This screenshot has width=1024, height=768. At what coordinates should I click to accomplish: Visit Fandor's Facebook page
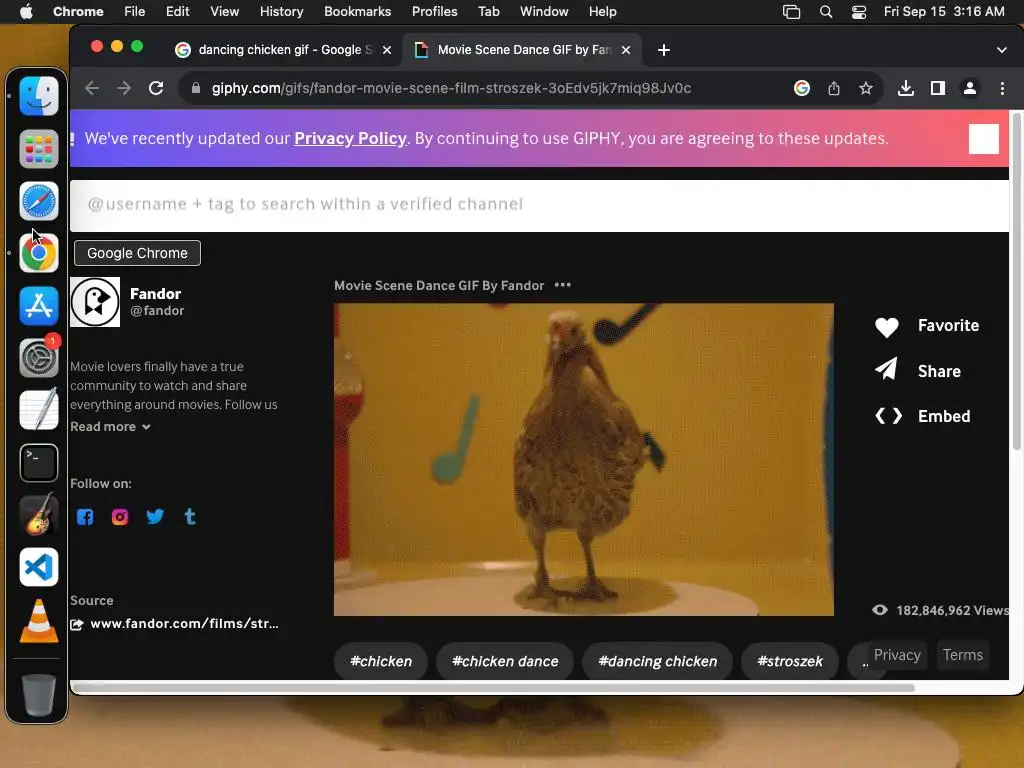(x=85, y=517)
